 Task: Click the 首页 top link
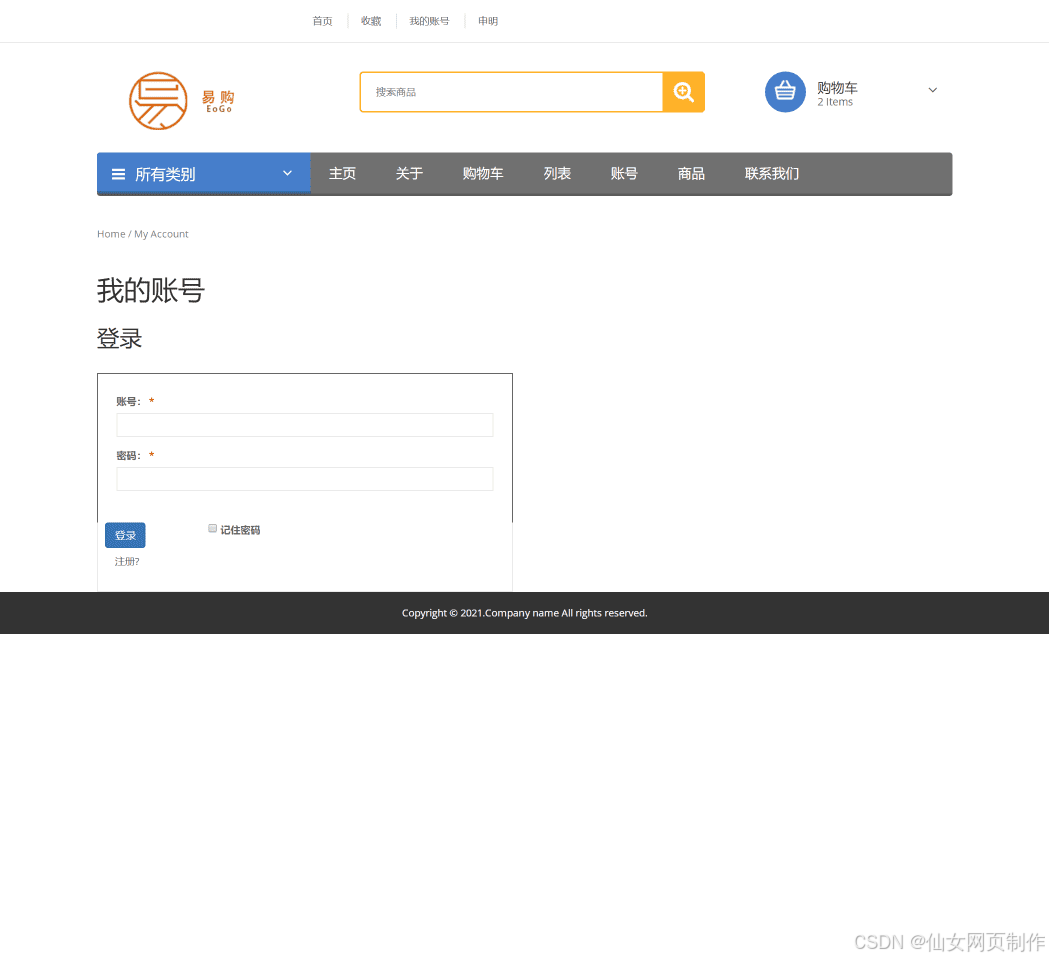point(322,21)
